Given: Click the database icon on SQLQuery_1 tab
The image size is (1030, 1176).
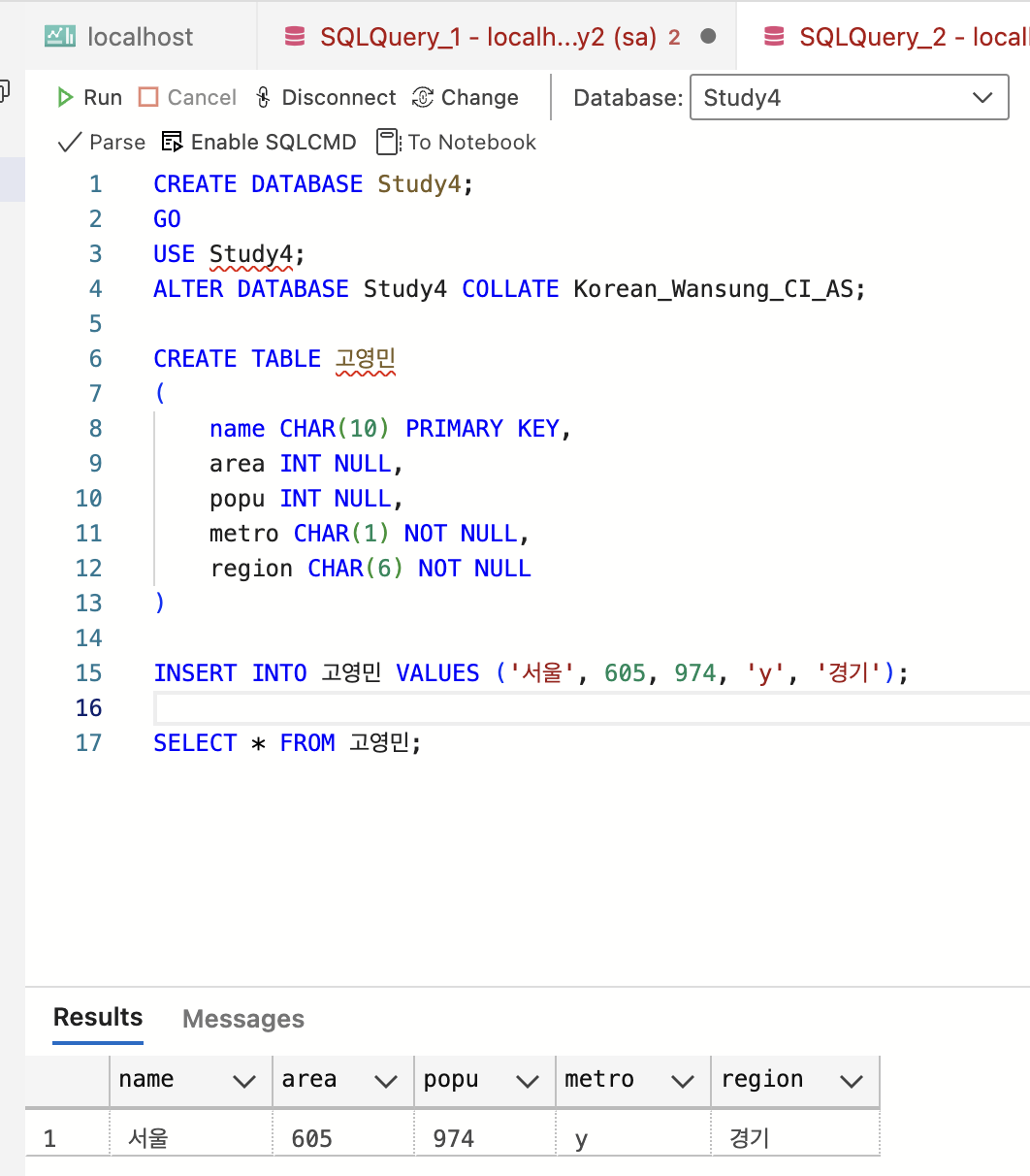Looking at the screenshot, I should [x=295, y=37].
